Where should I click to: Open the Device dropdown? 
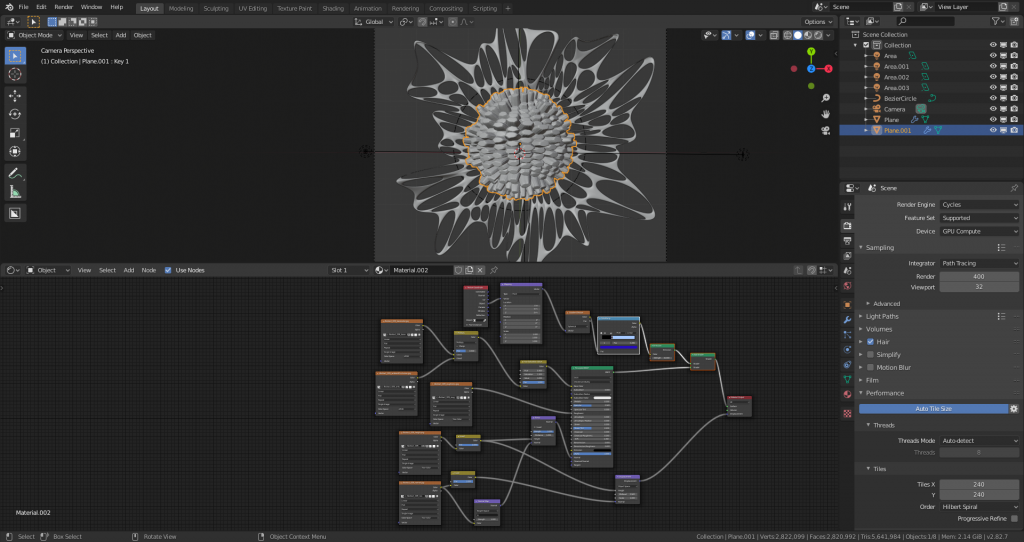click(979, 231)
